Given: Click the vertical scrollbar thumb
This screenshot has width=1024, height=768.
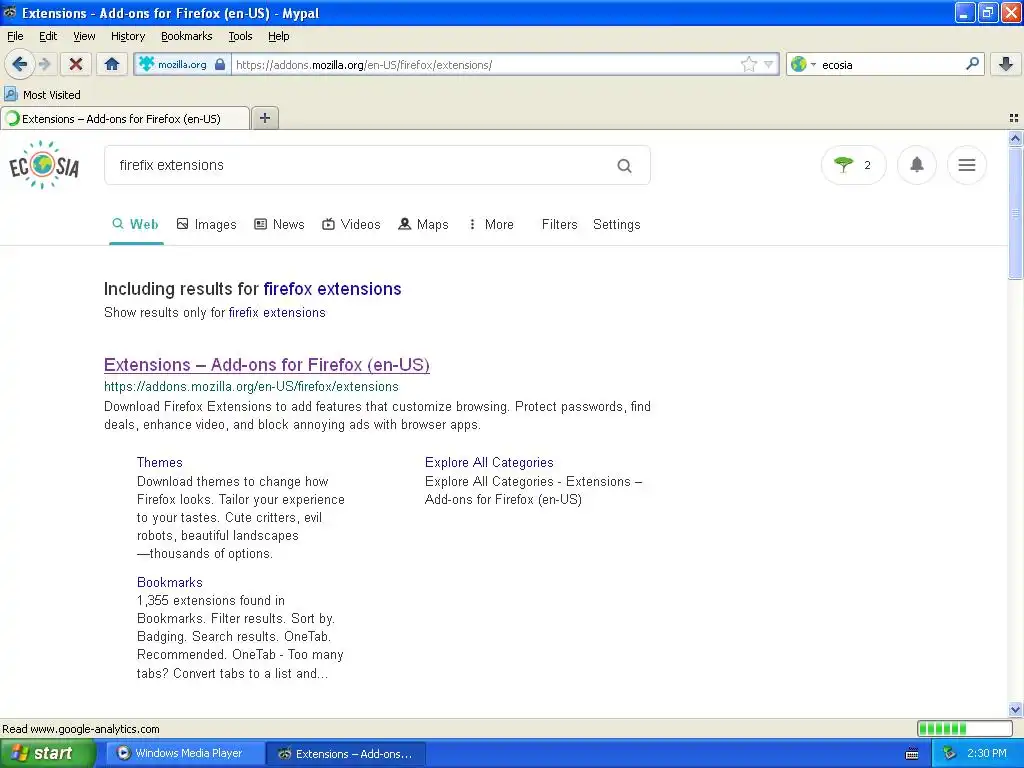Looking at the screenshot, I should pos(1015,213).
